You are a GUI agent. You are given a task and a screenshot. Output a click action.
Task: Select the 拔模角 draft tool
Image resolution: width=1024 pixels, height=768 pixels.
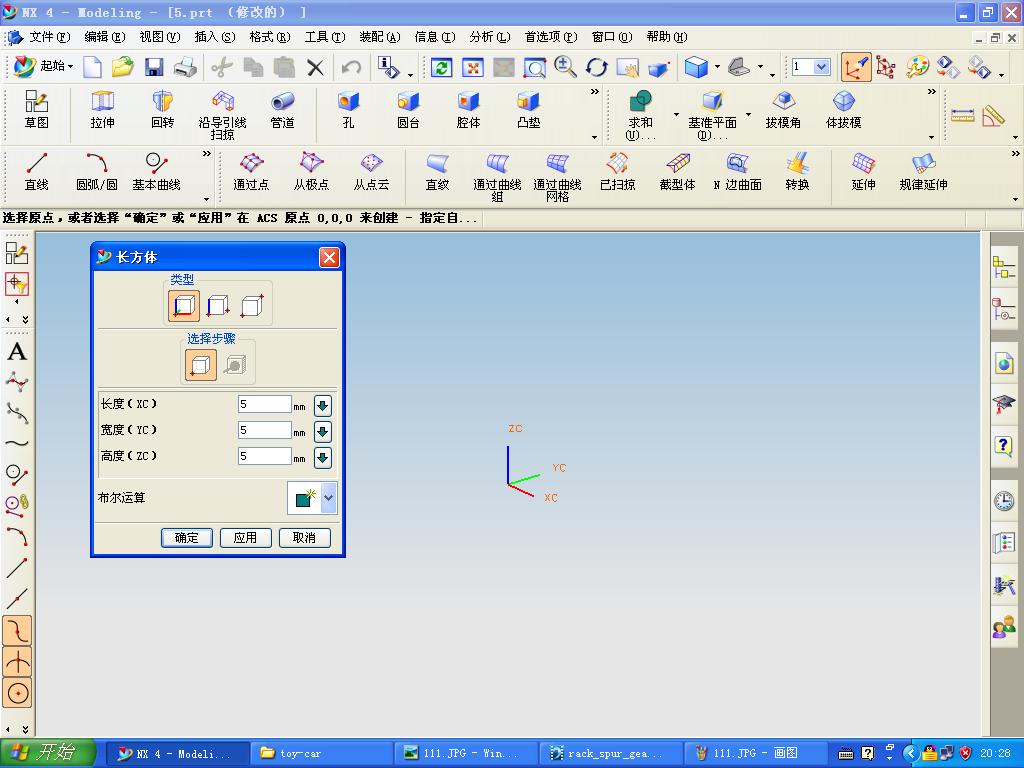(x=783, y=110)
